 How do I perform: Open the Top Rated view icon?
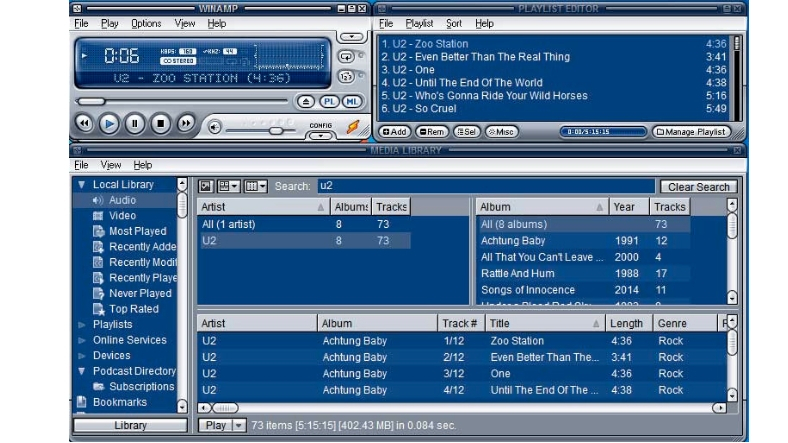pos(98,309)
